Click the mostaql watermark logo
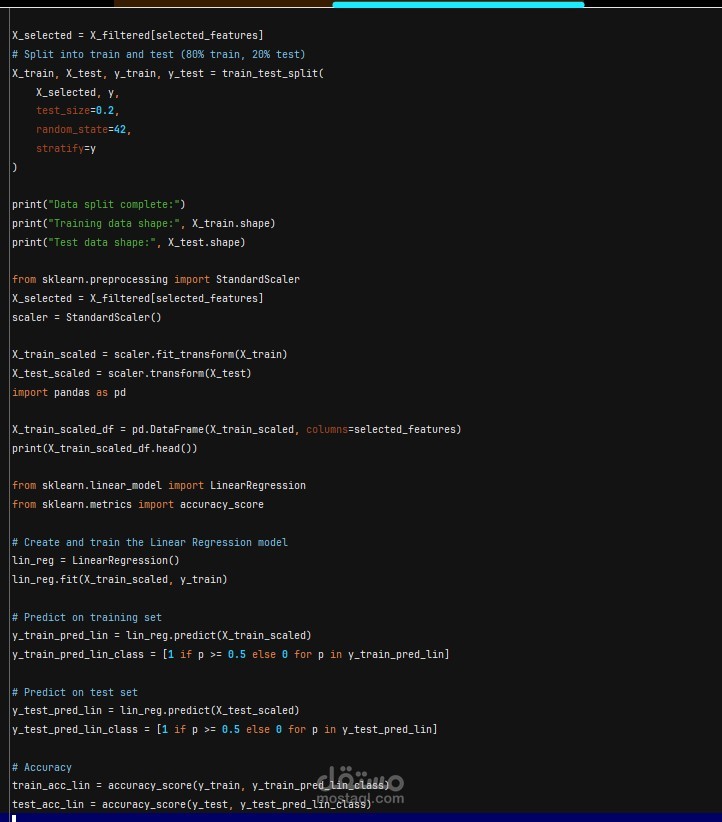Viewport: 722px width, 822px height. pos(360,777)
